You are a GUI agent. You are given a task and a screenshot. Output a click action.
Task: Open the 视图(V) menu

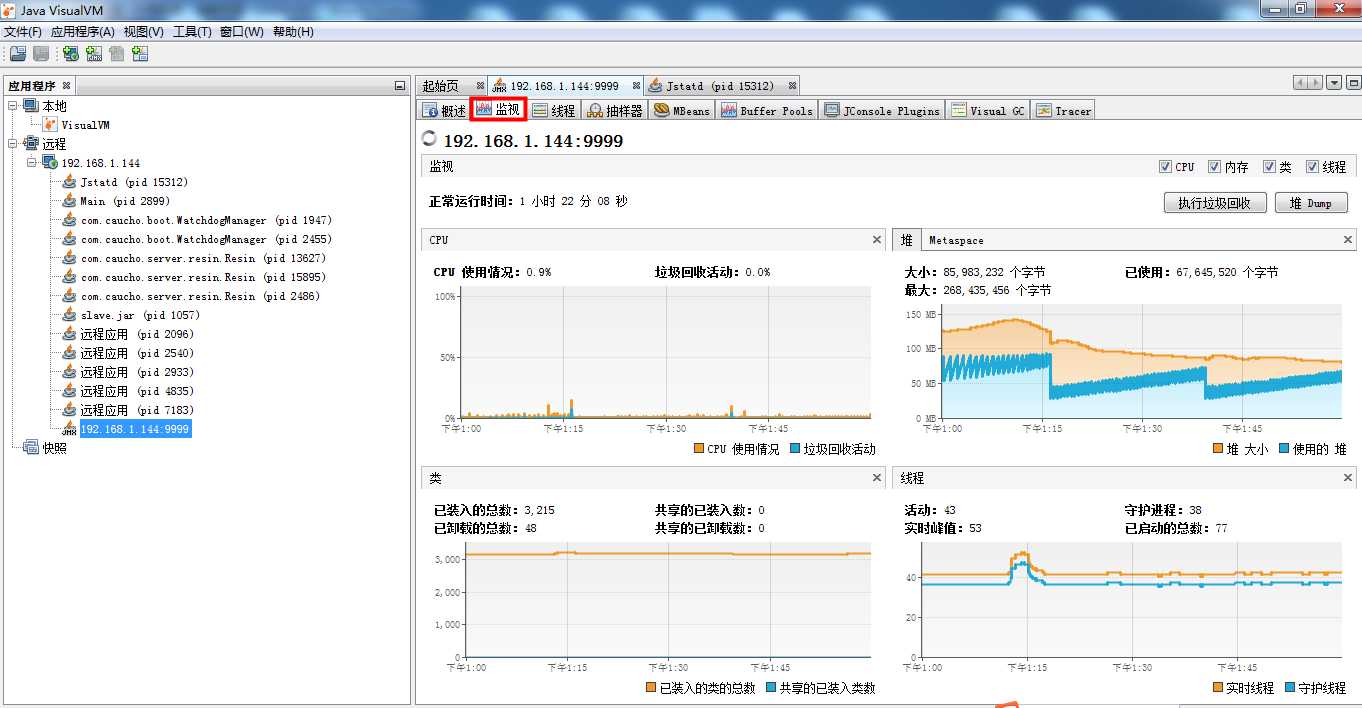pyautogui.click(x=145, y=32)
